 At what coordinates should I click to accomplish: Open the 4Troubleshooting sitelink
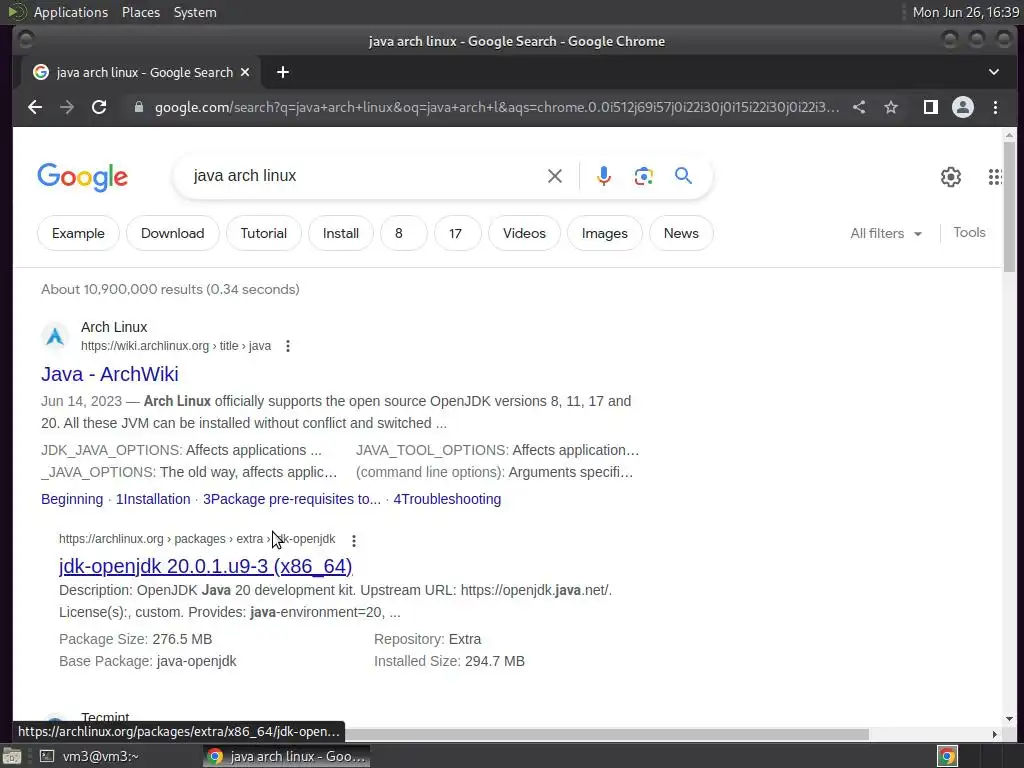click(447, 499)
